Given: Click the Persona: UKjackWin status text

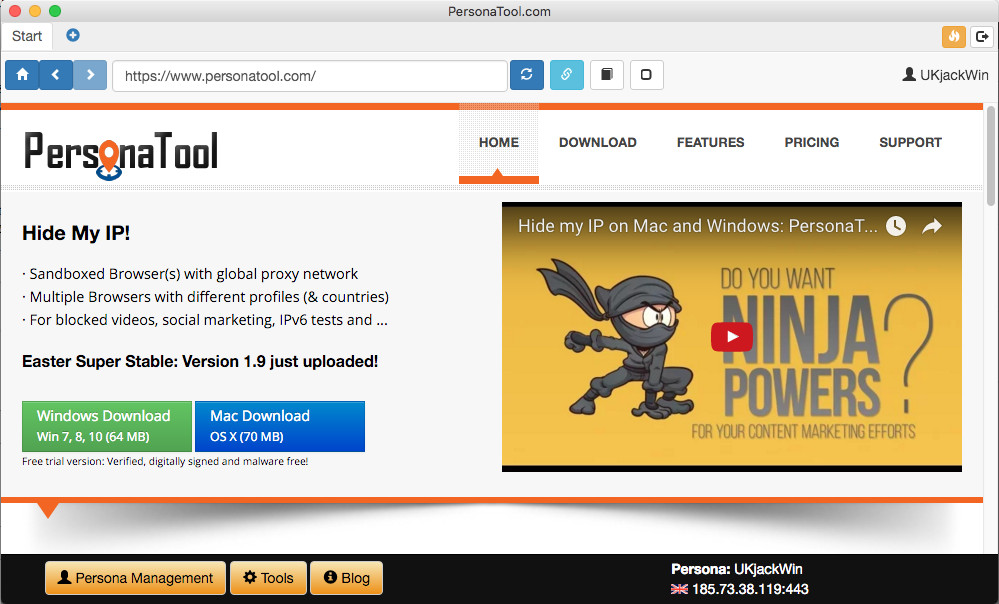Looking at the screenshot, I should pos(737,569).
